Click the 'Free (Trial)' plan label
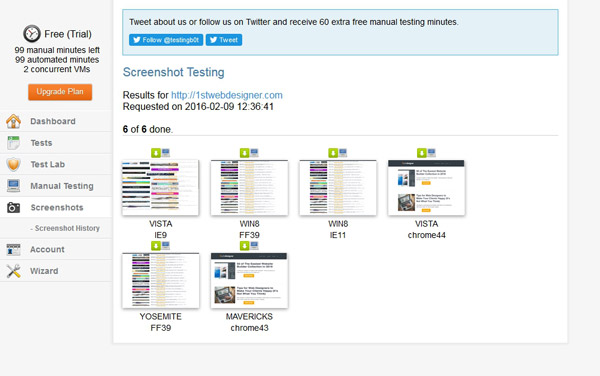 coord(68,34)
